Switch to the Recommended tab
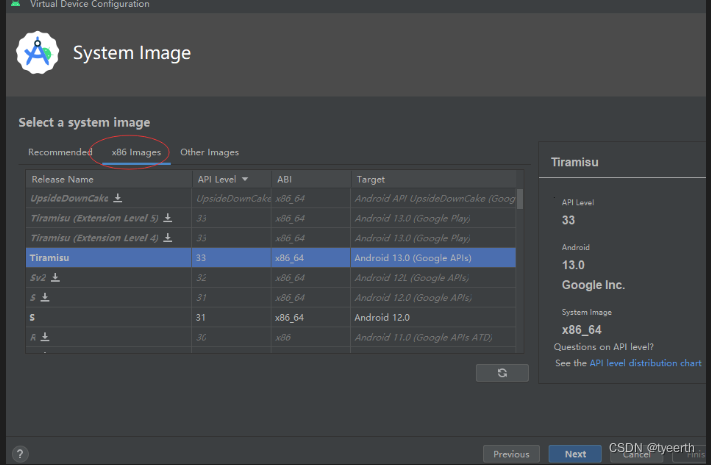The image size is (711, 465). pyautogui.click(x=60, y=152)
